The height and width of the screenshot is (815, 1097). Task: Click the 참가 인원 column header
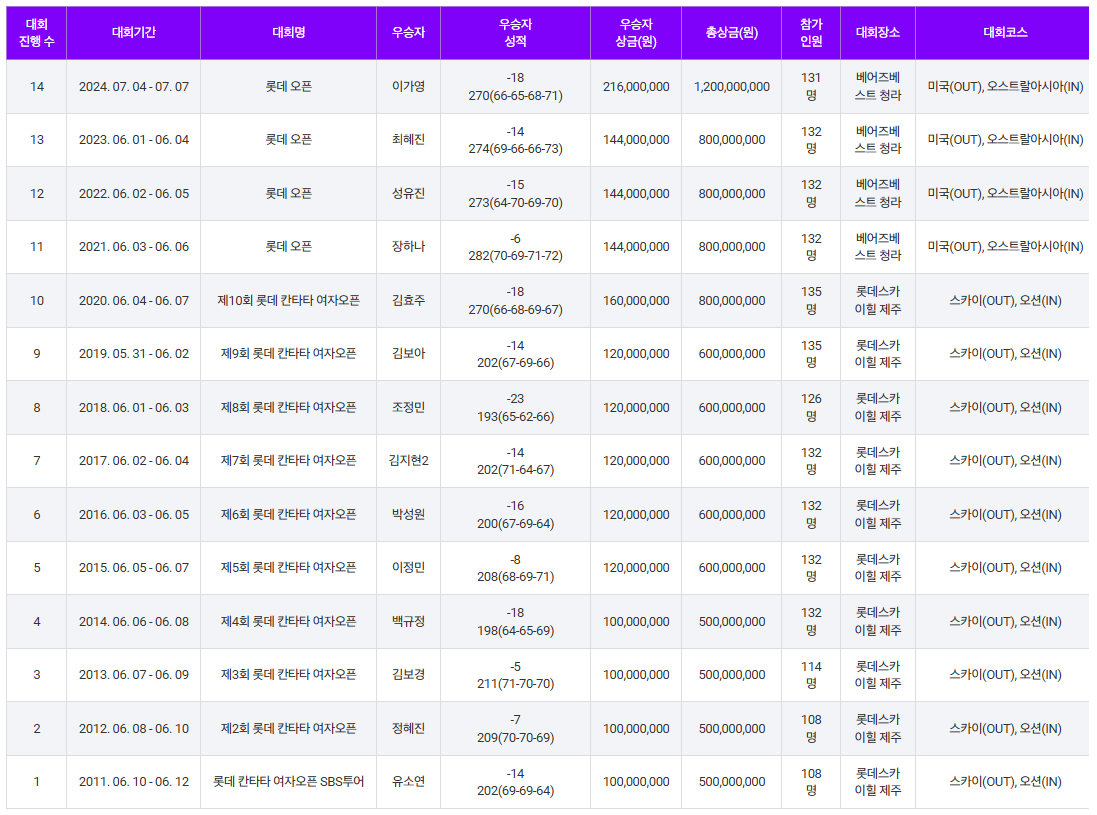click(811, 32)
